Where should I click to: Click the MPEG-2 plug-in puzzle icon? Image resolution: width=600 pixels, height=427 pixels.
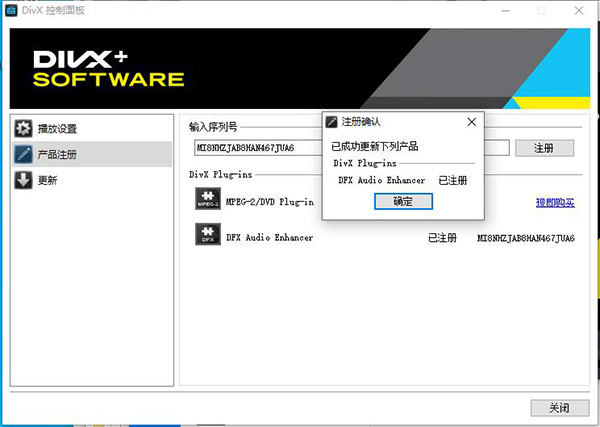(208, 199)
